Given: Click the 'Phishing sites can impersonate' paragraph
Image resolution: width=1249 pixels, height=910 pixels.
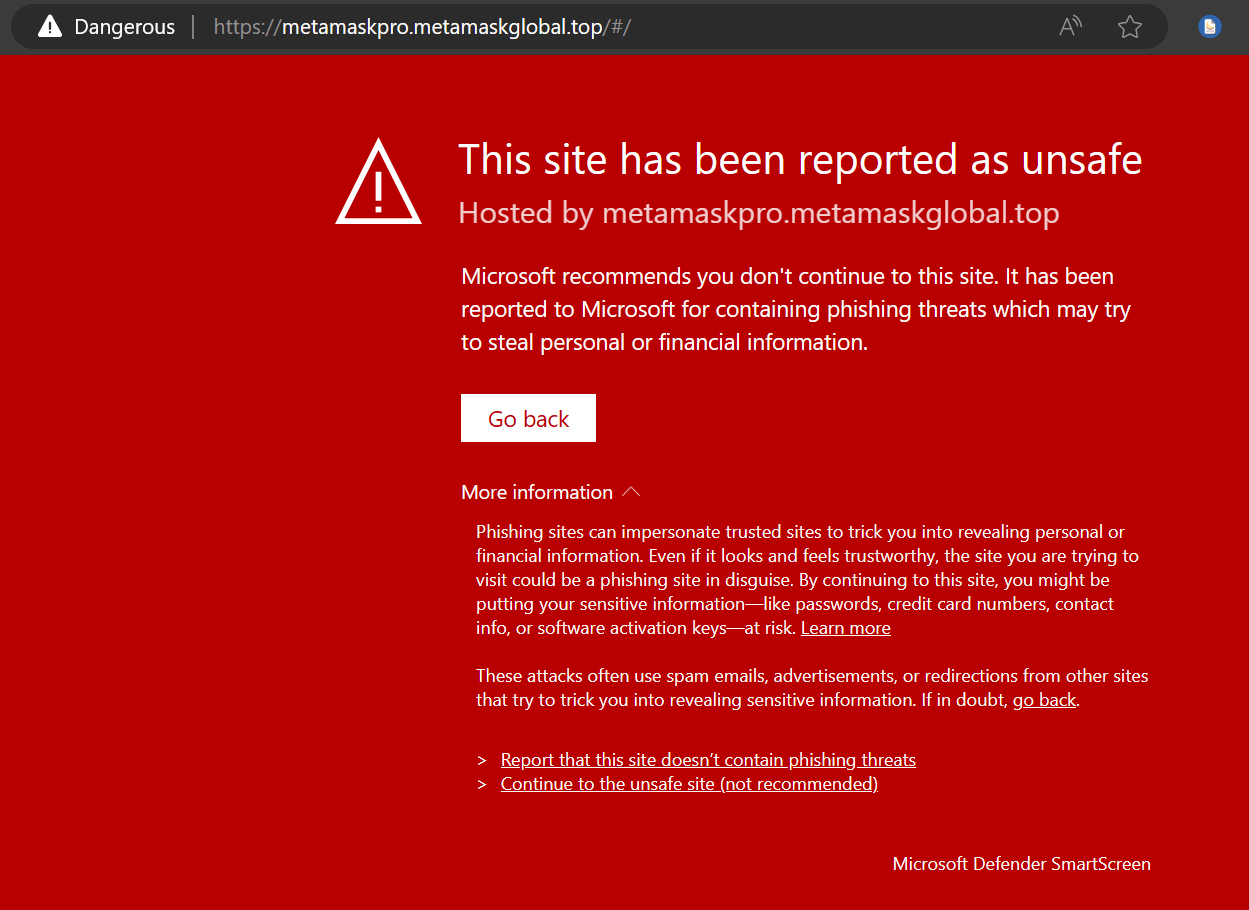Looking at the screenshot, I should [808, 580].
